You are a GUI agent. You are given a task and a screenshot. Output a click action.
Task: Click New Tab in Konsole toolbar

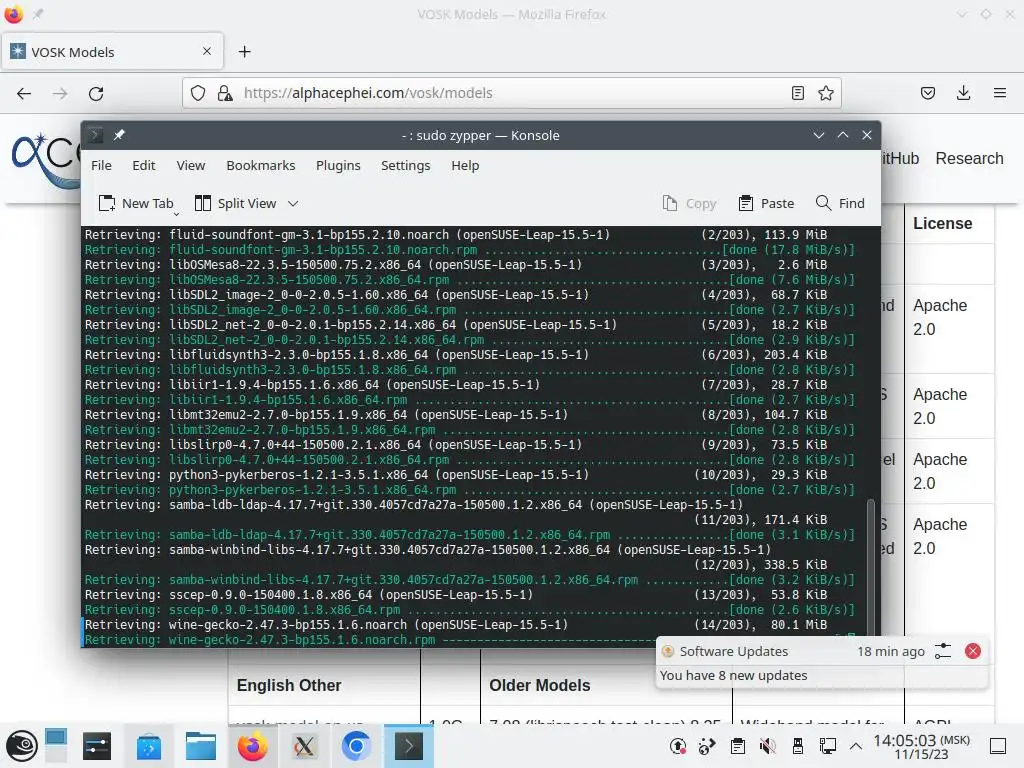click(136, 204)
